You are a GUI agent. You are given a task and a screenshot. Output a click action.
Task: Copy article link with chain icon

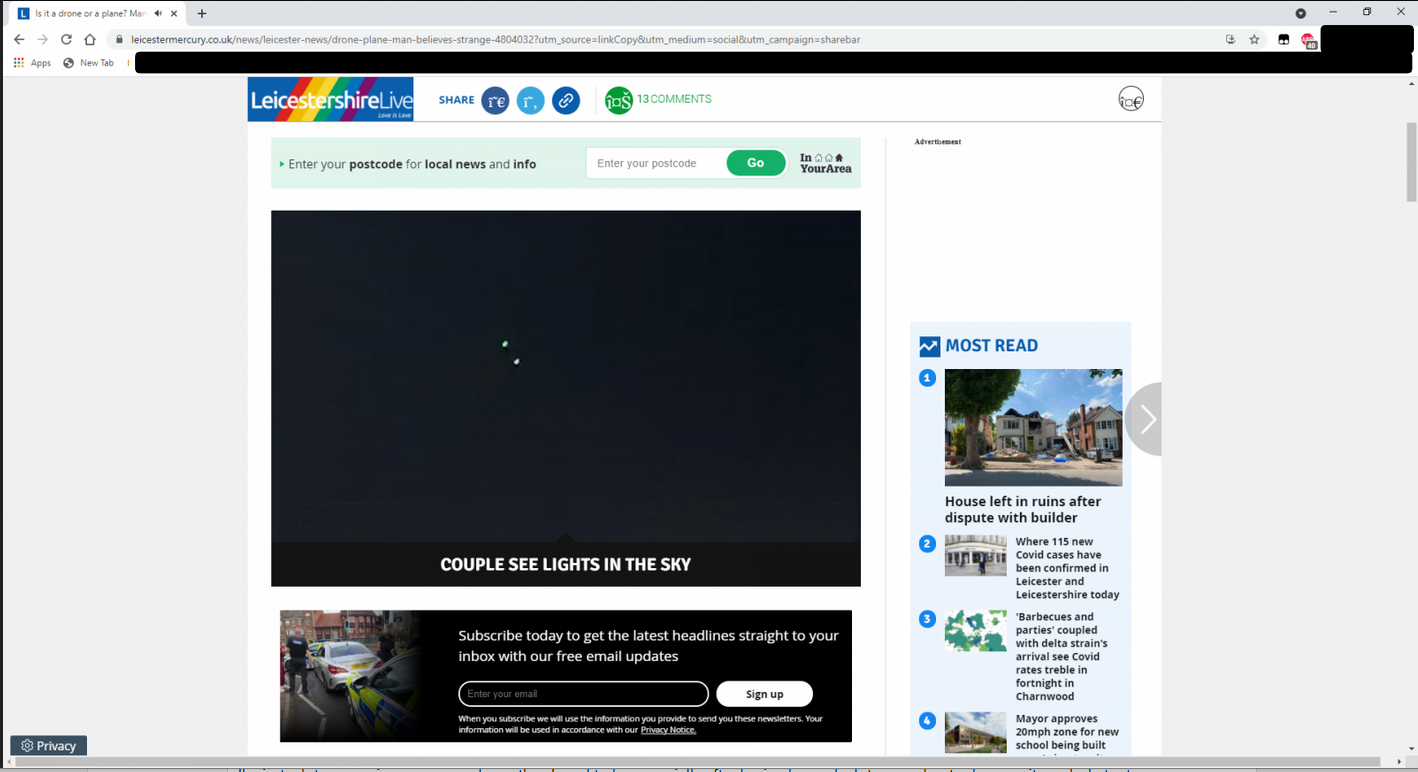point(566,100)
